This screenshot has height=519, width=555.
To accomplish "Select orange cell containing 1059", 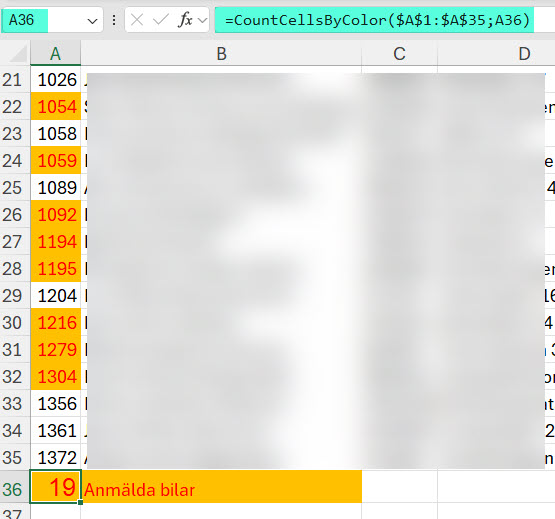I will pyautogui.click(x=56, y=160).
